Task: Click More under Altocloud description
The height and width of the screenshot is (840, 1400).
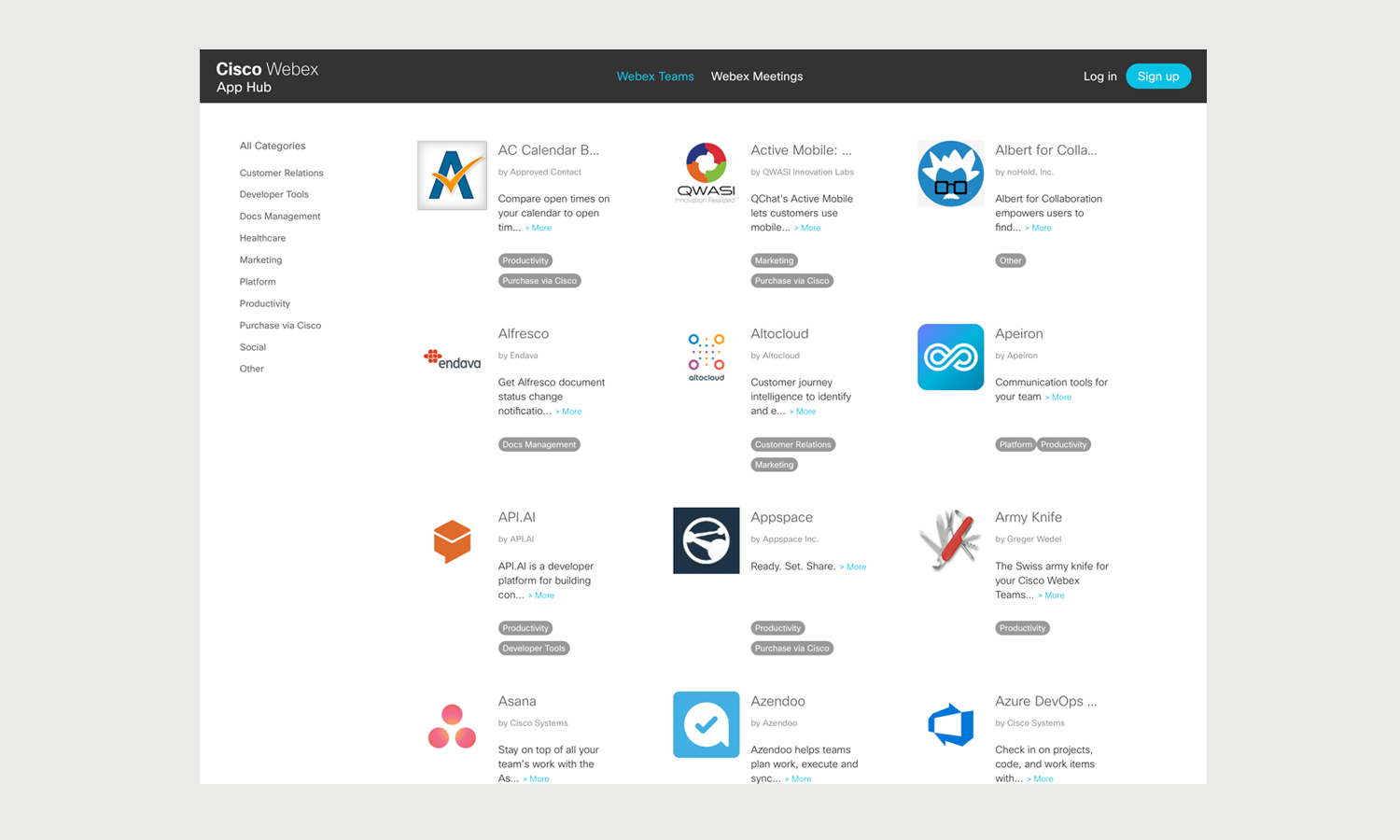Action: [x=803, y=412]
